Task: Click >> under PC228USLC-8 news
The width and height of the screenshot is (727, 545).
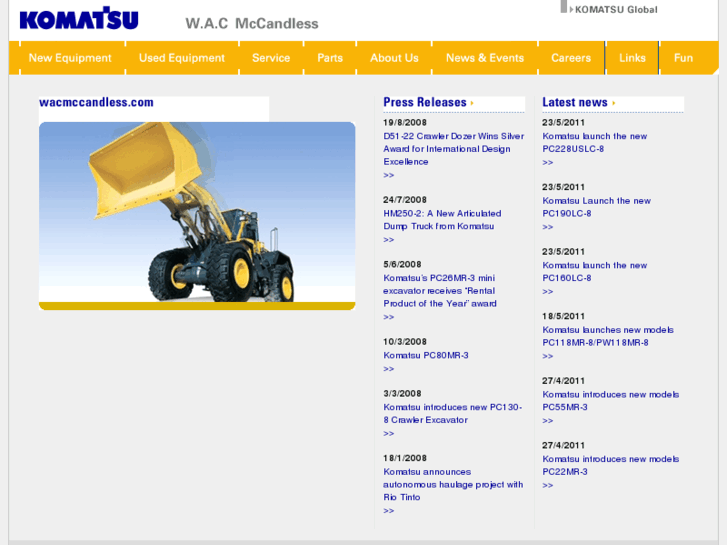Action: tap(548, 163)
